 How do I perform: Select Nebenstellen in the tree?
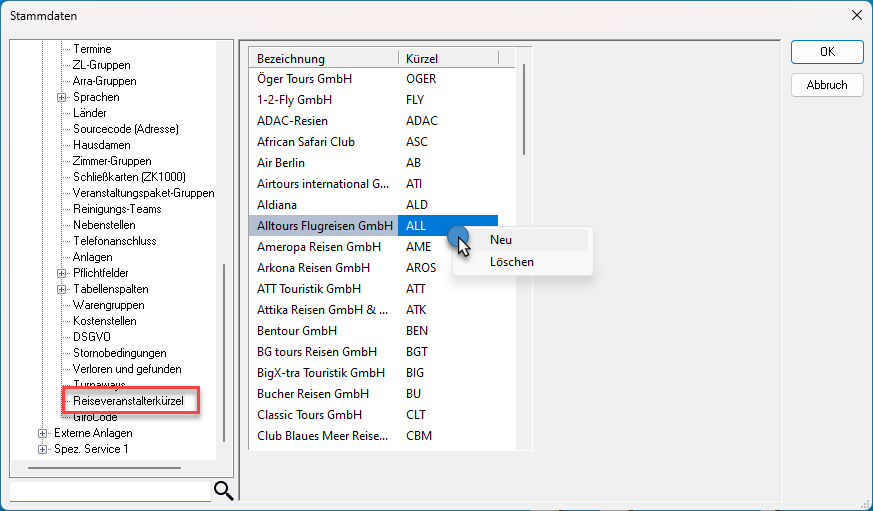click(x=104, y=225)
